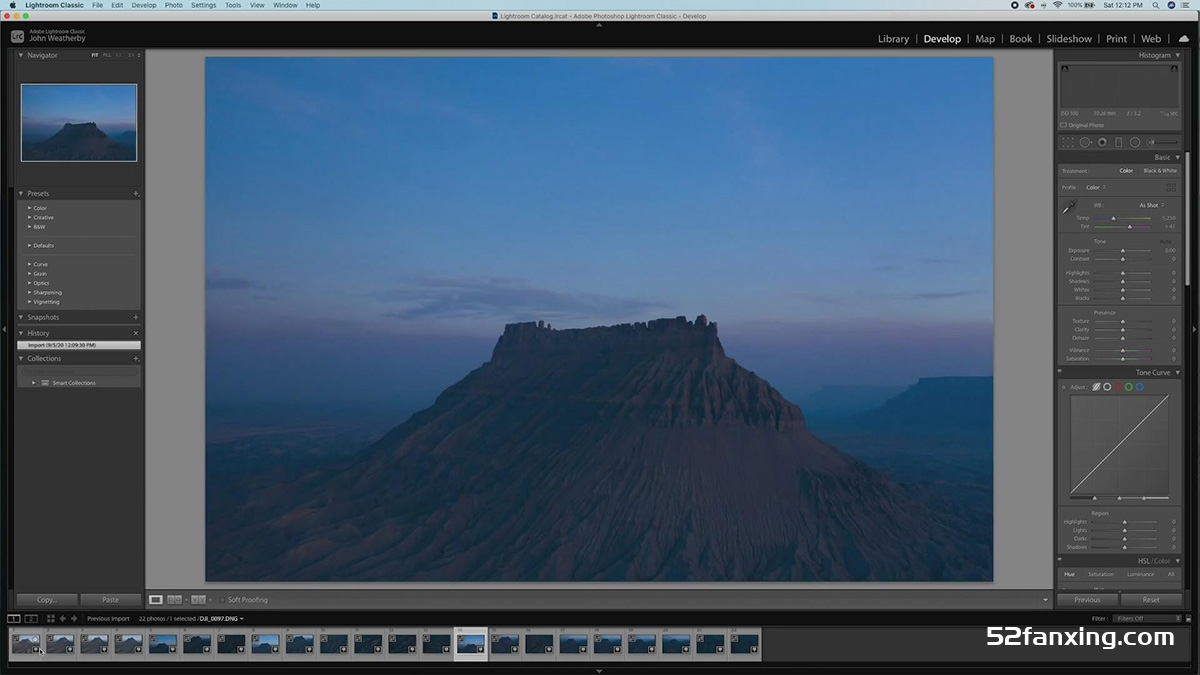Add a new snapshot with plus icon
The image size is (1200, 675).
tap(136, 318)
